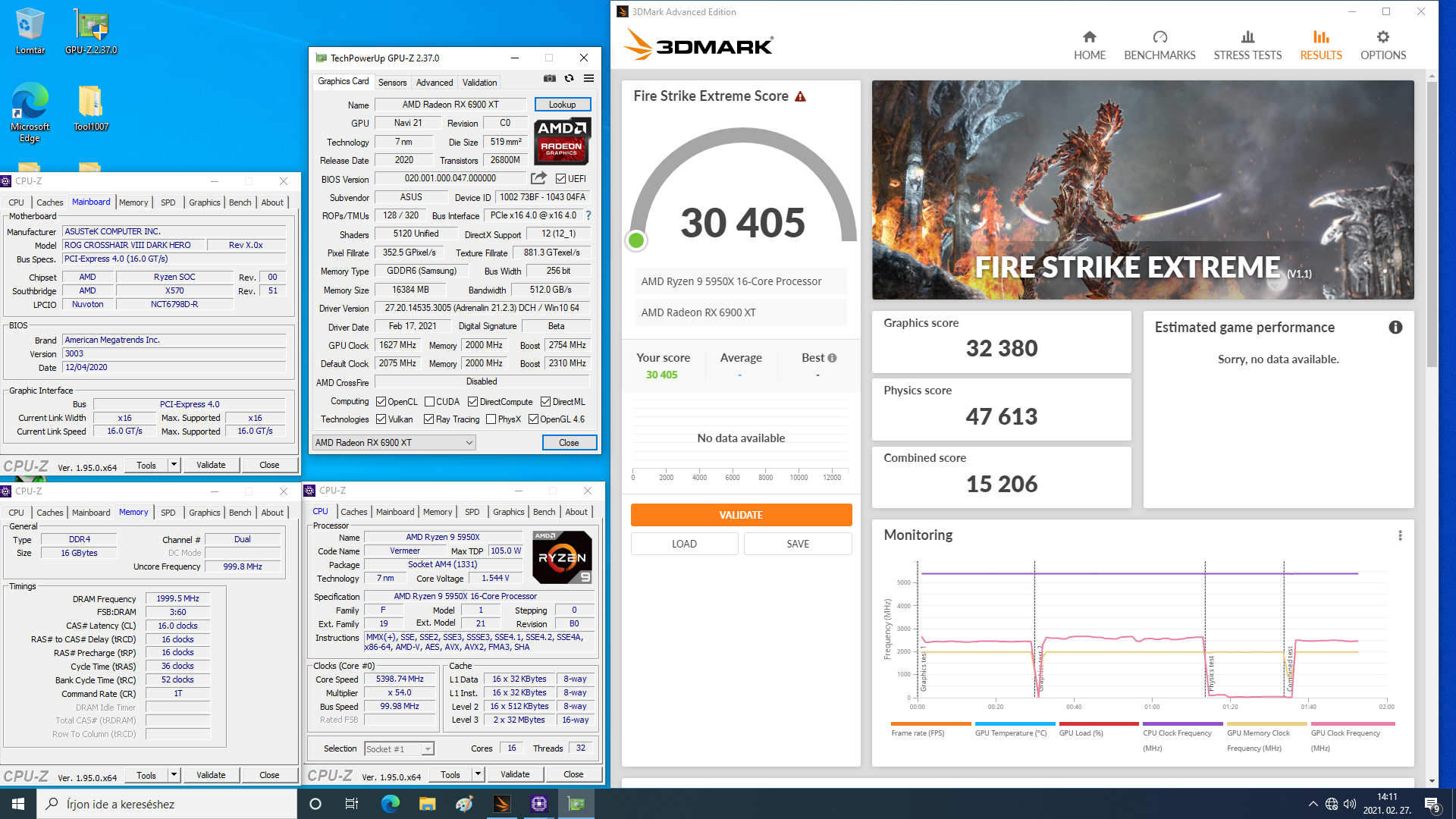Toggle DirectML checkbox
This screenshot has width=1456, height=819.
[545, 402]
